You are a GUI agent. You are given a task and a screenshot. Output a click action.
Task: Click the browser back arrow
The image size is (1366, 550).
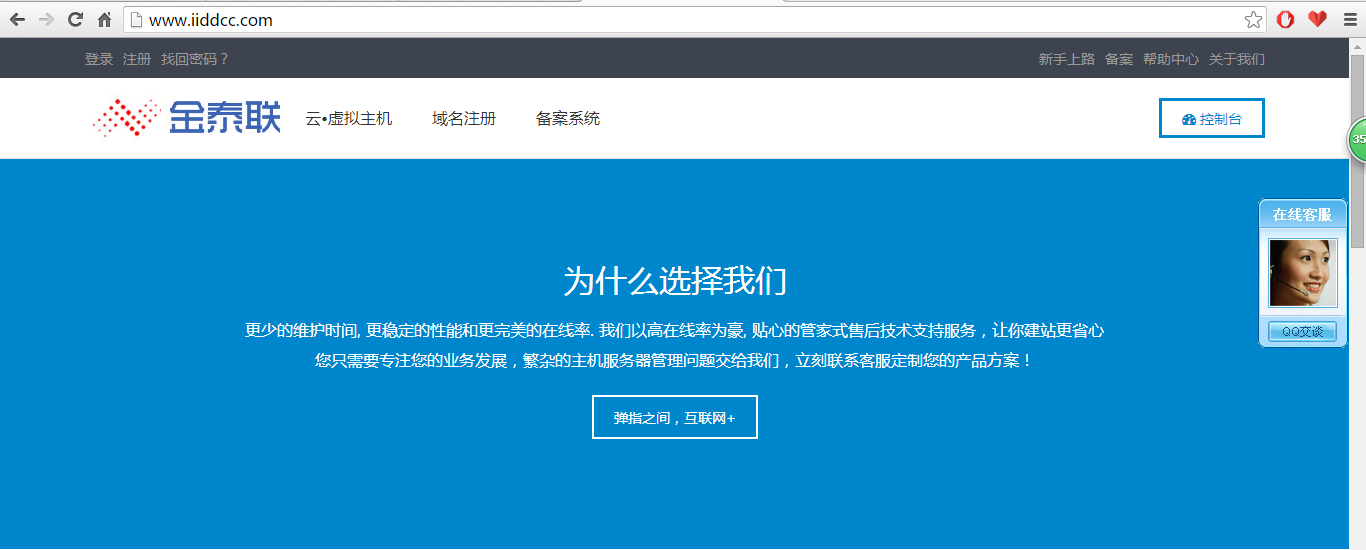(x=17, y=20)
